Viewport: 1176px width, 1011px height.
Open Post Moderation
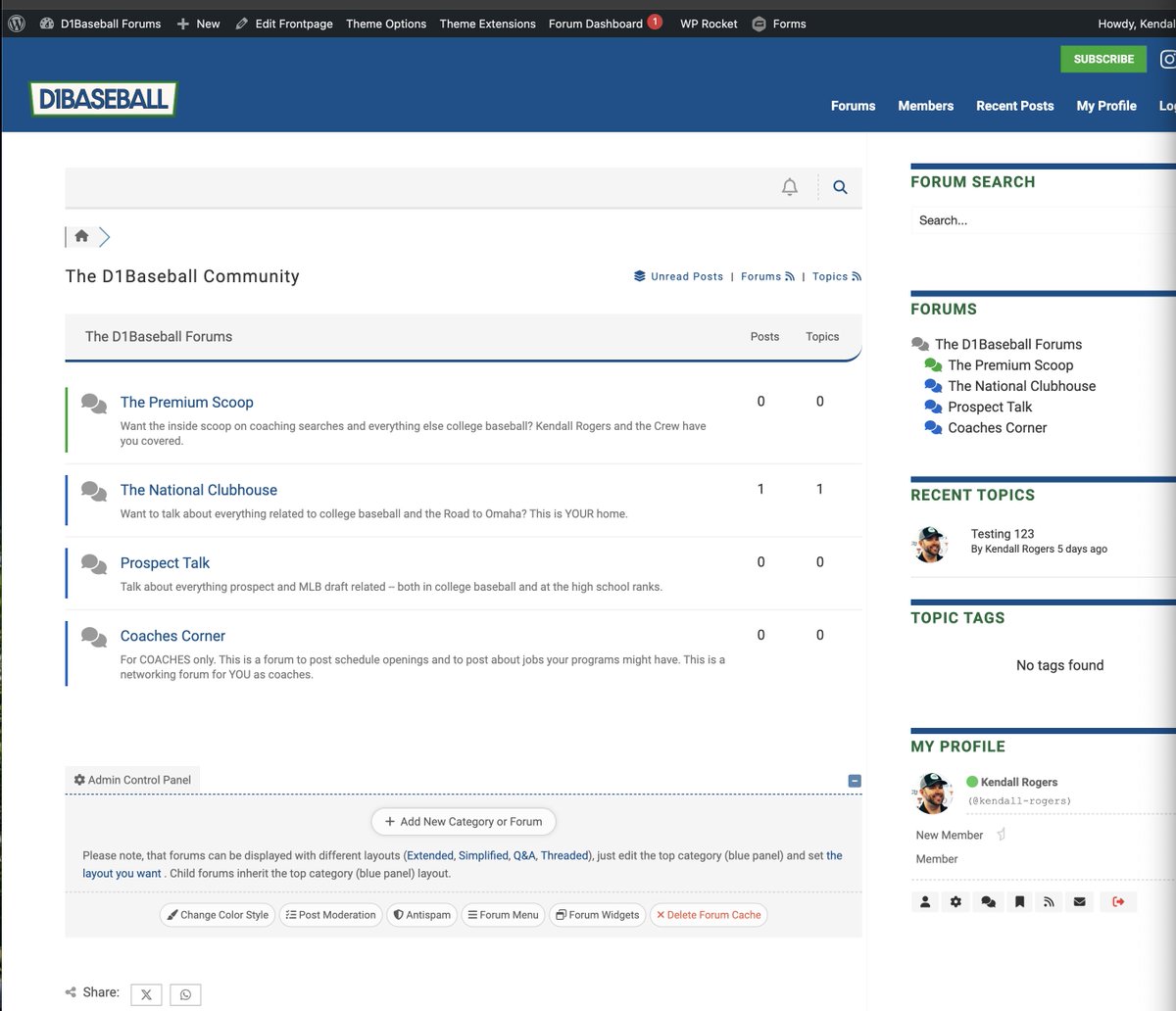pyautogui.click(x=330, y=915)
